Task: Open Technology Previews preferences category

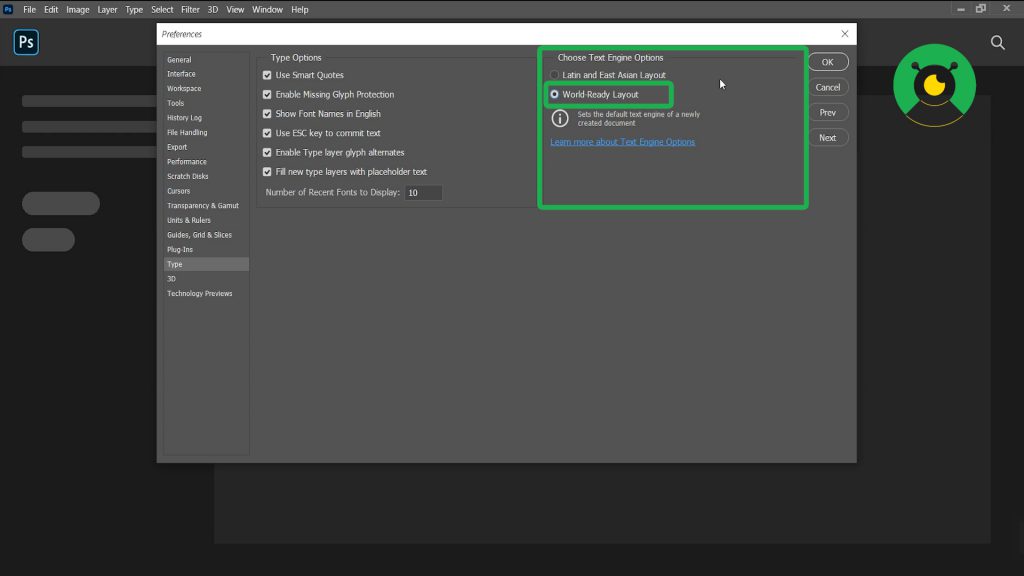Action: coord(199,293)
